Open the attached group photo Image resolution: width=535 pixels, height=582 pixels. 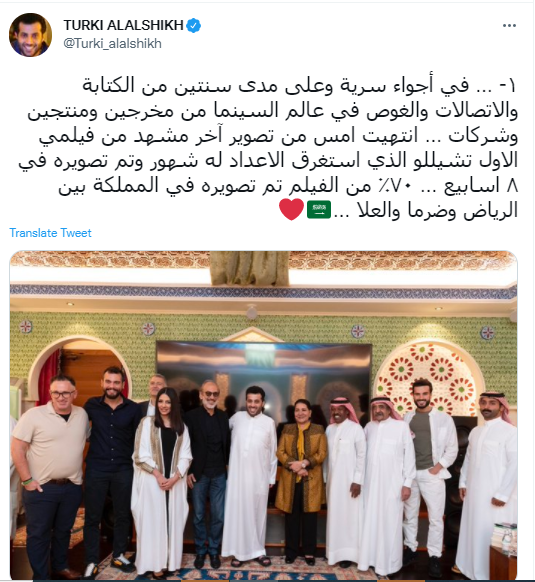(263, 415)
